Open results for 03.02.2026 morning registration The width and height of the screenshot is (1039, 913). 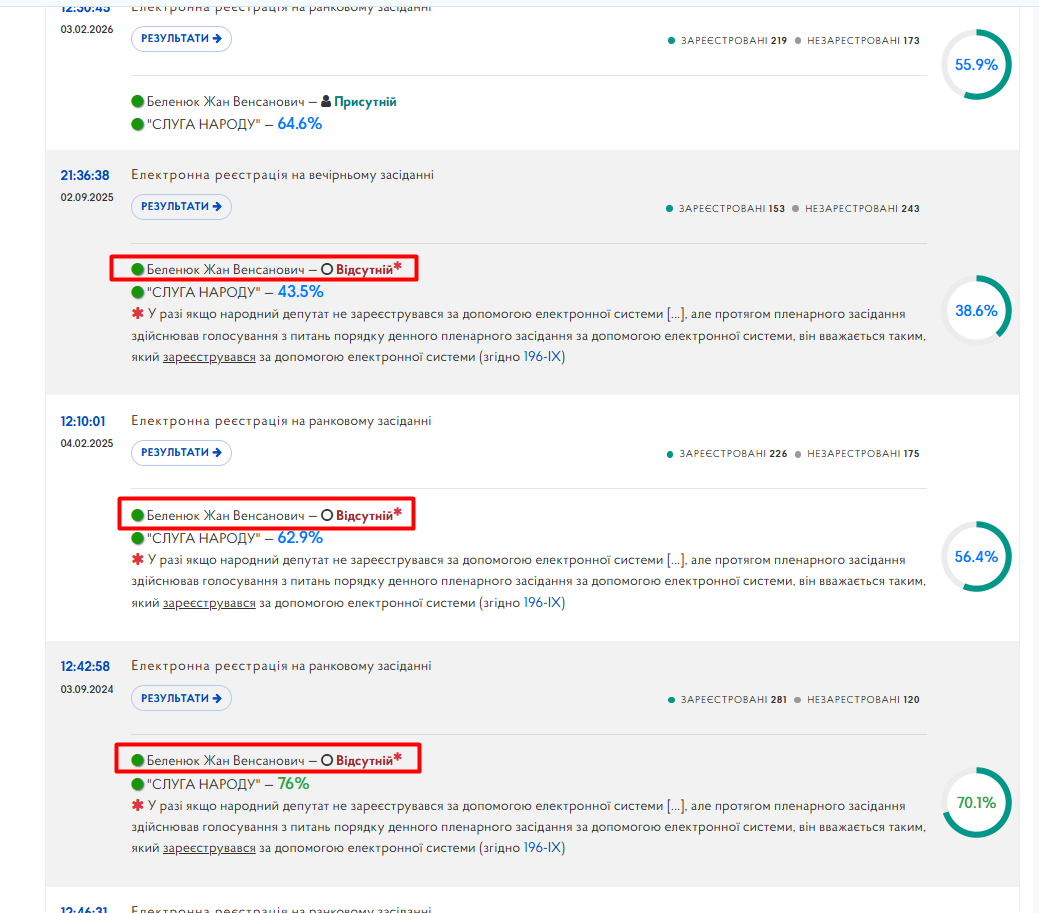181,39
